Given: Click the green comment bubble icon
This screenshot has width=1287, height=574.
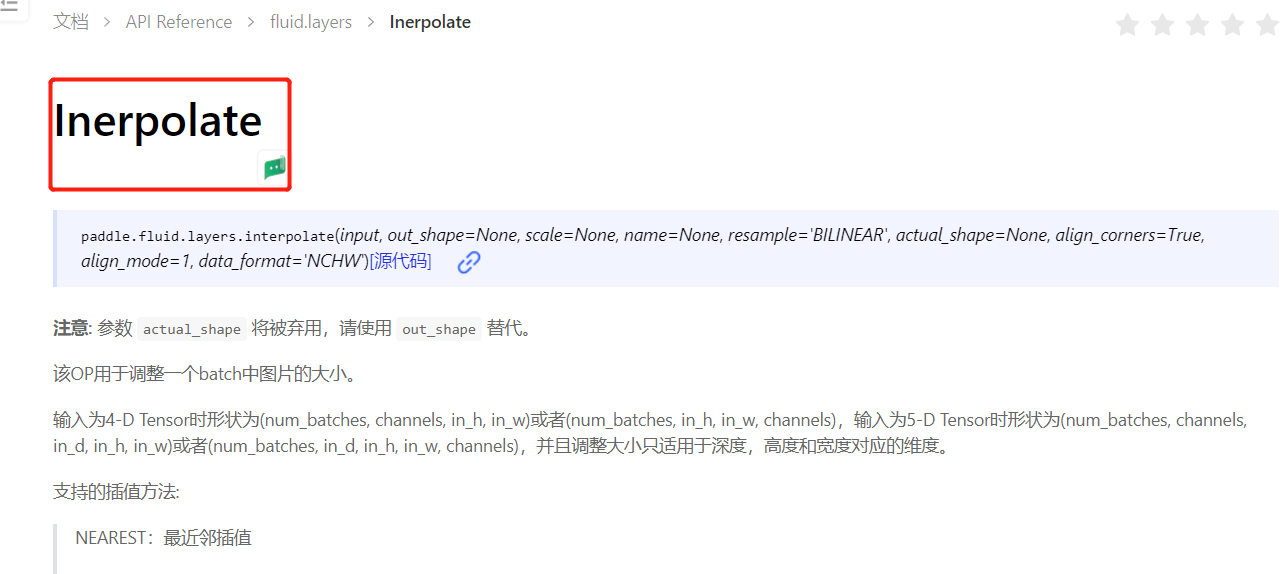Looking at the screenshot, I should (x=275, y=167).
